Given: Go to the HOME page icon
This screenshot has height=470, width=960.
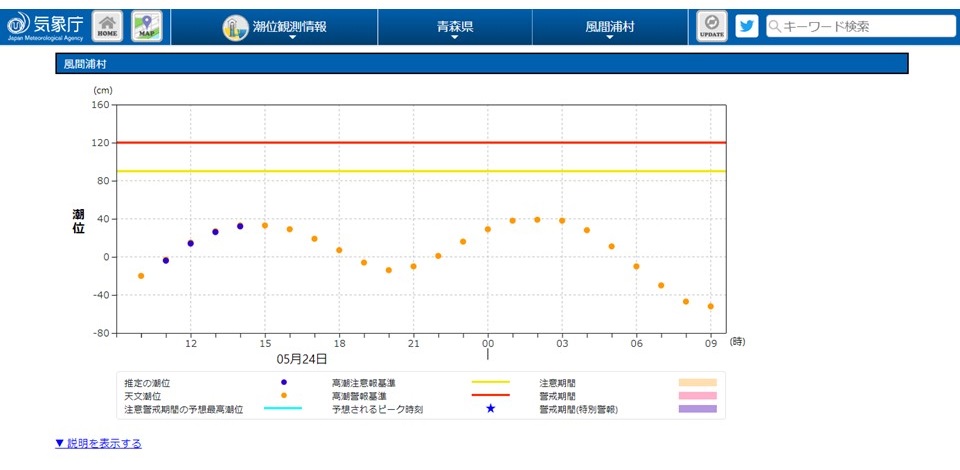Looking at the screenshot, I should 108,27.
